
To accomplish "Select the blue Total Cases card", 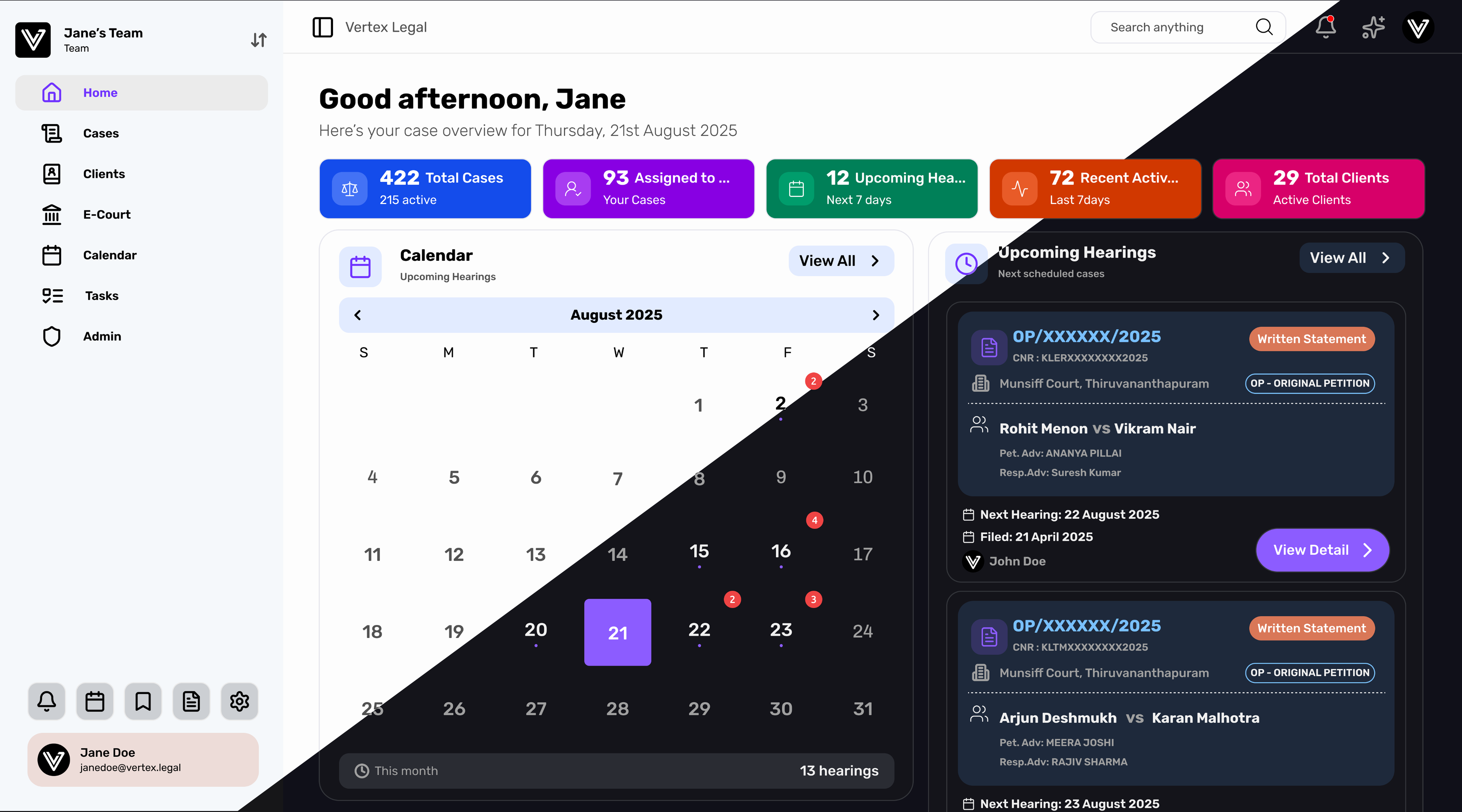I will (x=425, y=188).
